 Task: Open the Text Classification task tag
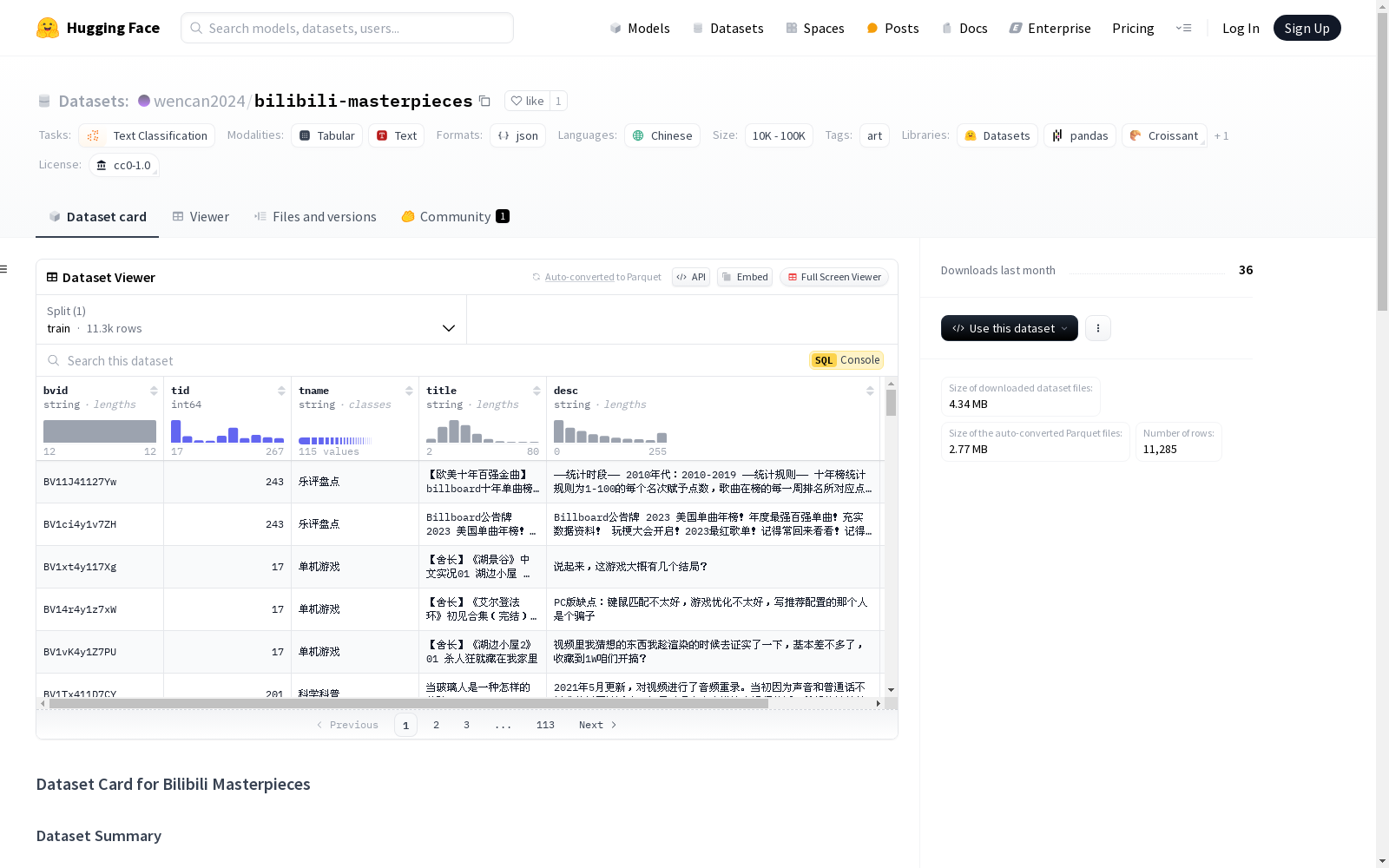147,135
